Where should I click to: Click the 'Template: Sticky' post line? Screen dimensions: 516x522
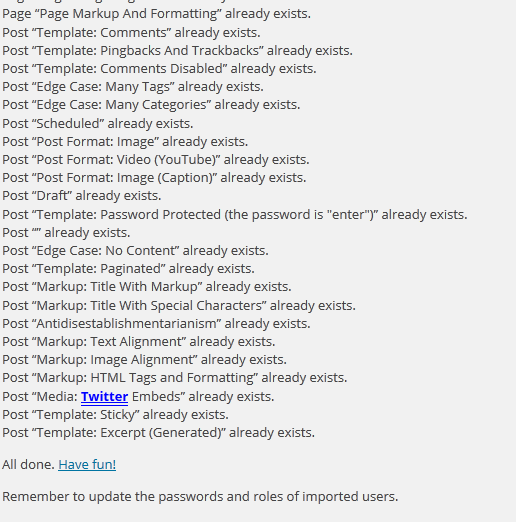pyautogui.click(x=115, y=415)
